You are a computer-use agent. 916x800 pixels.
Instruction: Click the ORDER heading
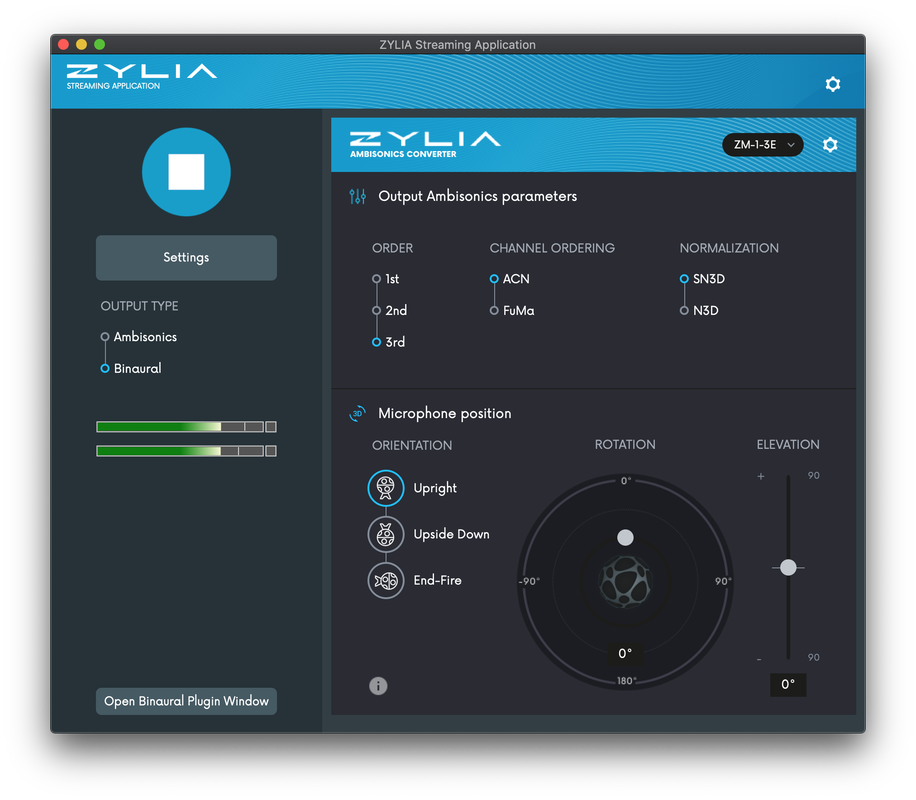(393, 248)
